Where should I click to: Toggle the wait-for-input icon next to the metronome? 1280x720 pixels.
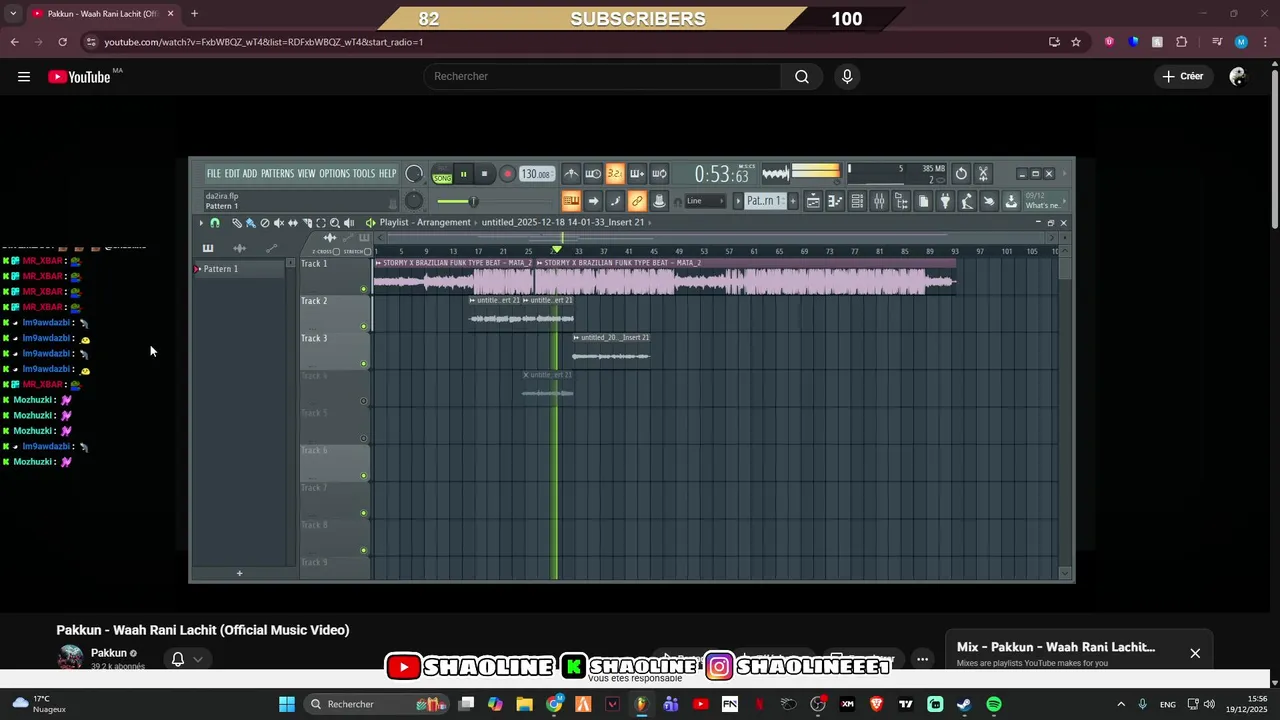[x=592, y=174]
